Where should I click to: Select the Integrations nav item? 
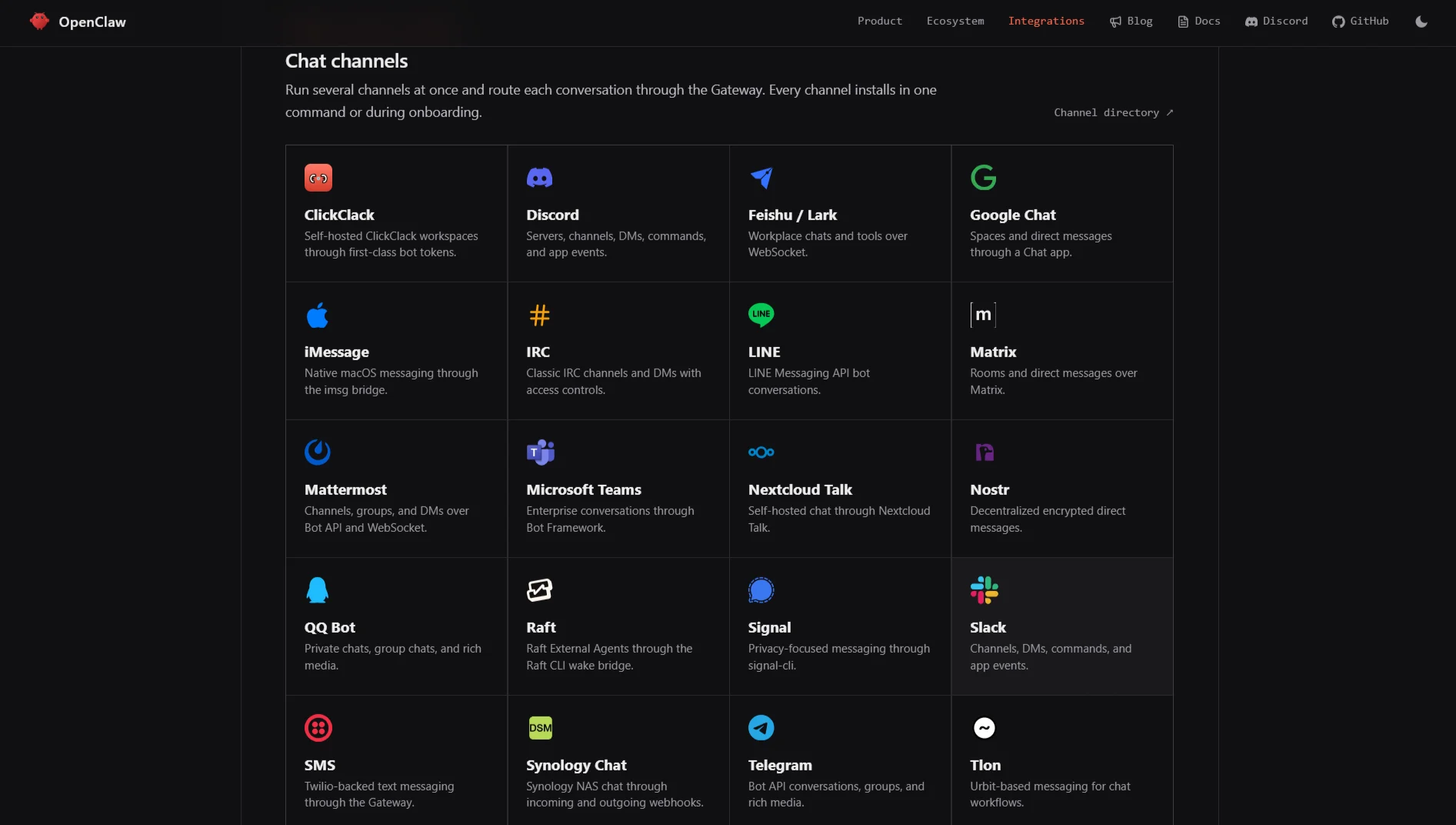(x=1046, y=21)
